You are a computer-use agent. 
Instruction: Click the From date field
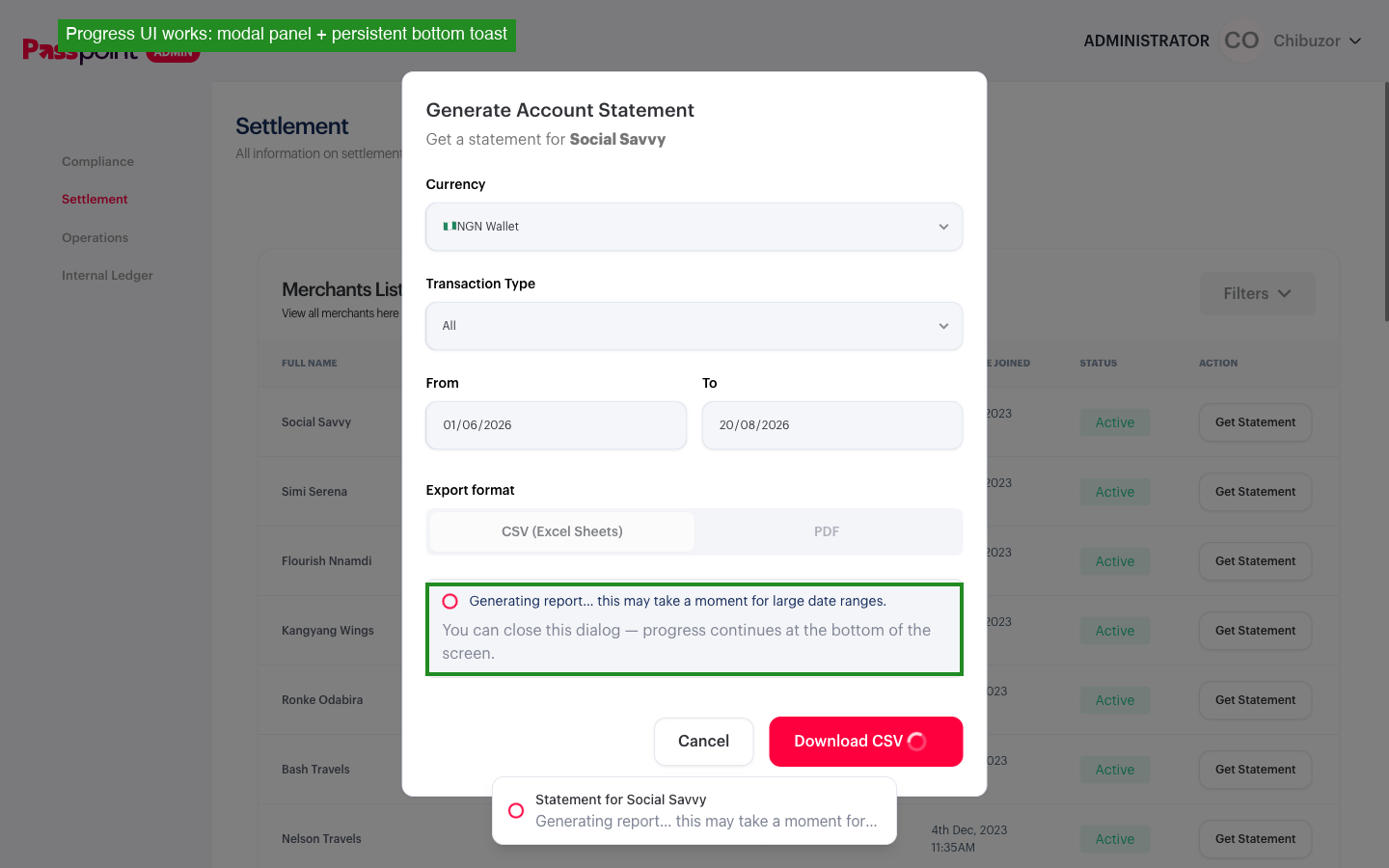click(x=557, y=425)
